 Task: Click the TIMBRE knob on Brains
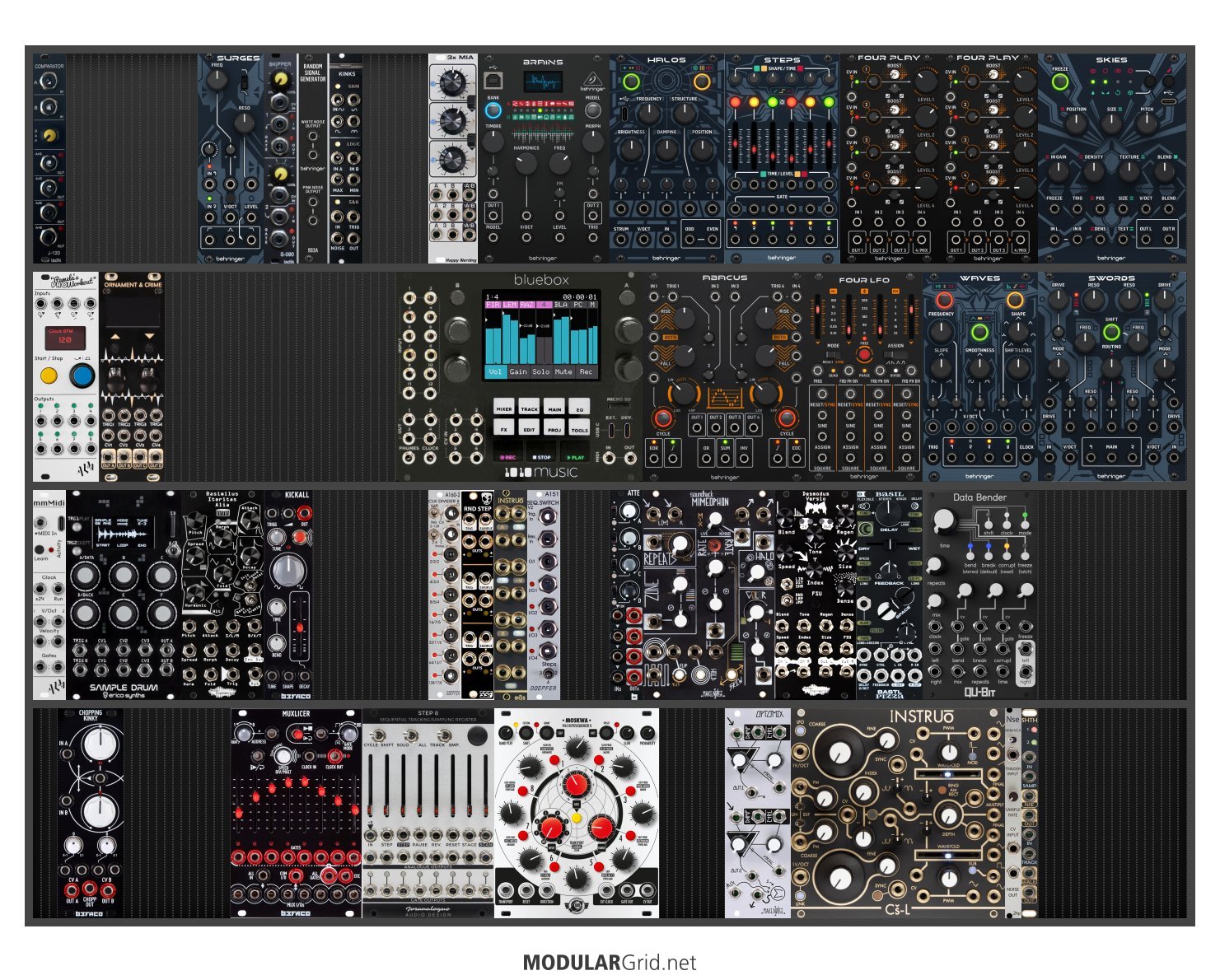(x=493, y=142)
